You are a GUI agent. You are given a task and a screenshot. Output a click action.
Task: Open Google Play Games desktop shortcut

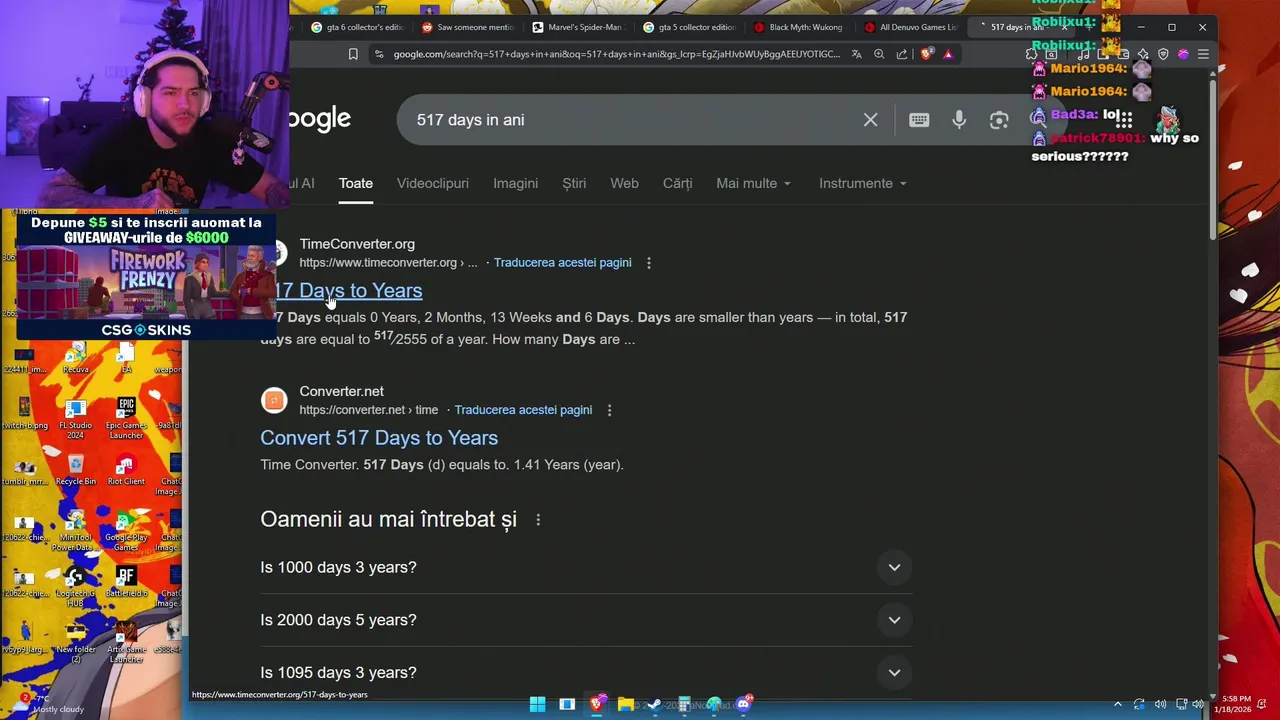pos(126,530)
